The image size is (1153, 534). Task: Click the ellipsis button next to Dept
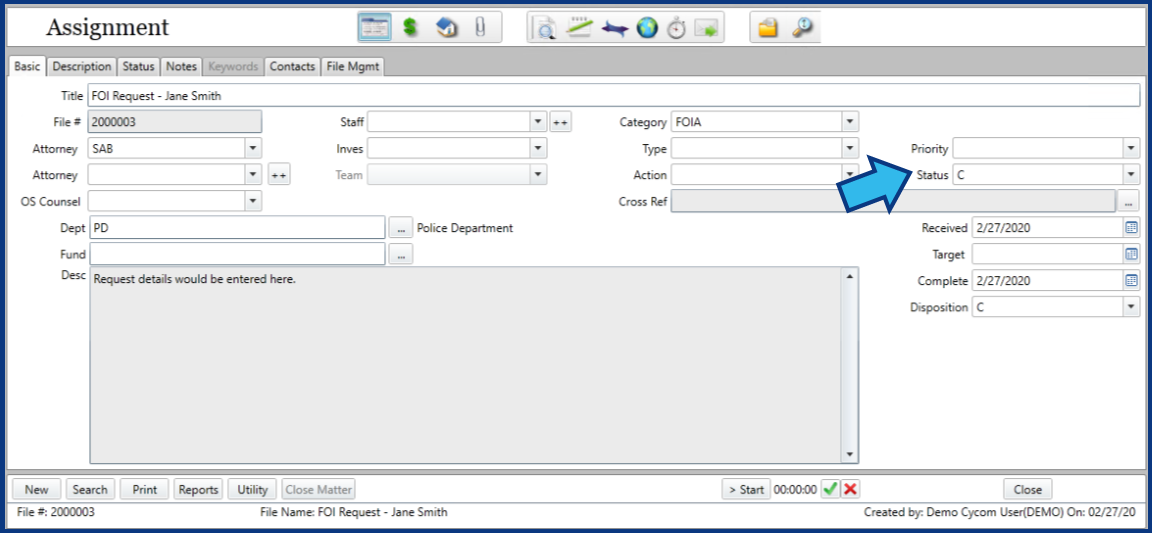[x=400, y=228]
